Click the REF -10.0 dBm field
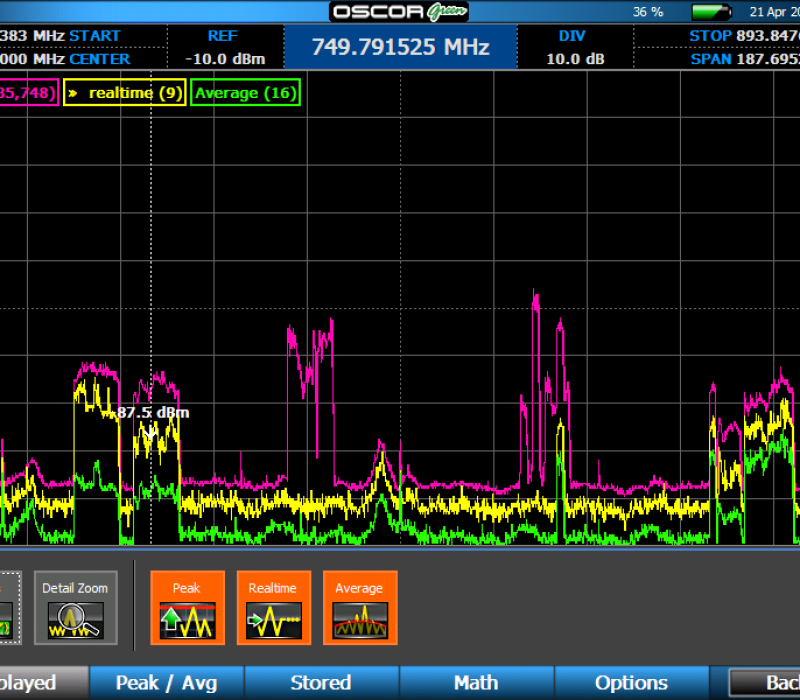800x700 pixels. pyautogui.click(x=222, y=46)
